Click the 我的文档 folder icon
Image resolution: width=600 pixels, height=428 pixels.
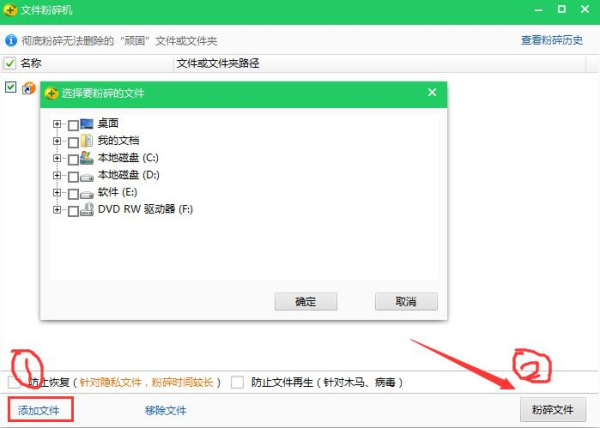(x=87, y=141)
